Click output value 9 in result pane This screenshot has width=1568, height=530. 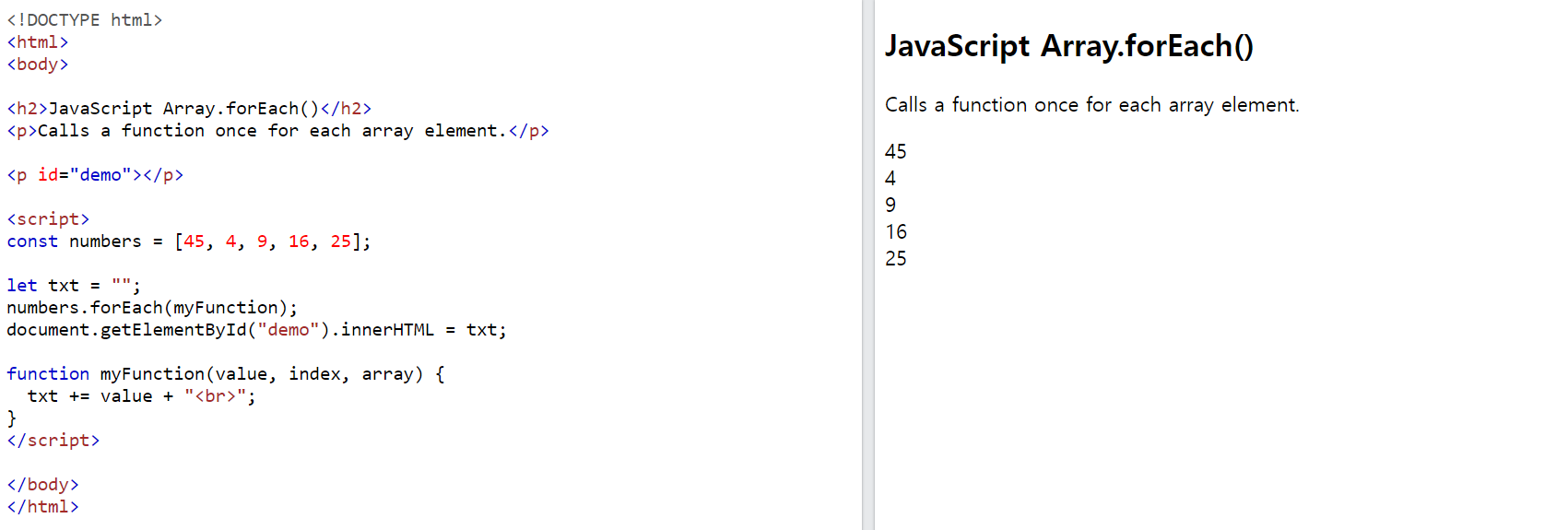tap(890, 205)
